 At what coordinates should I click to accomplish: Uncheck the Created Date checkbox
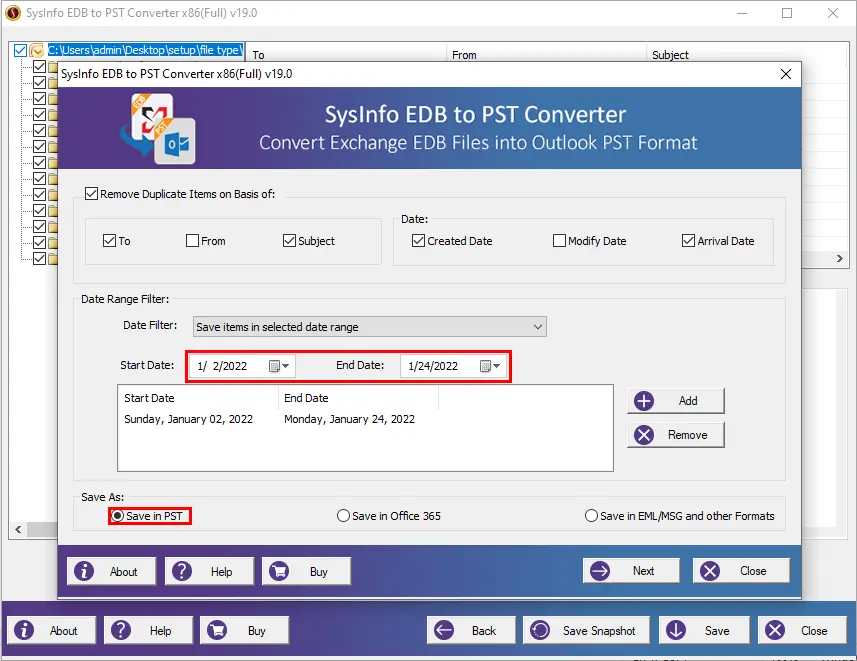coord(418,241)
